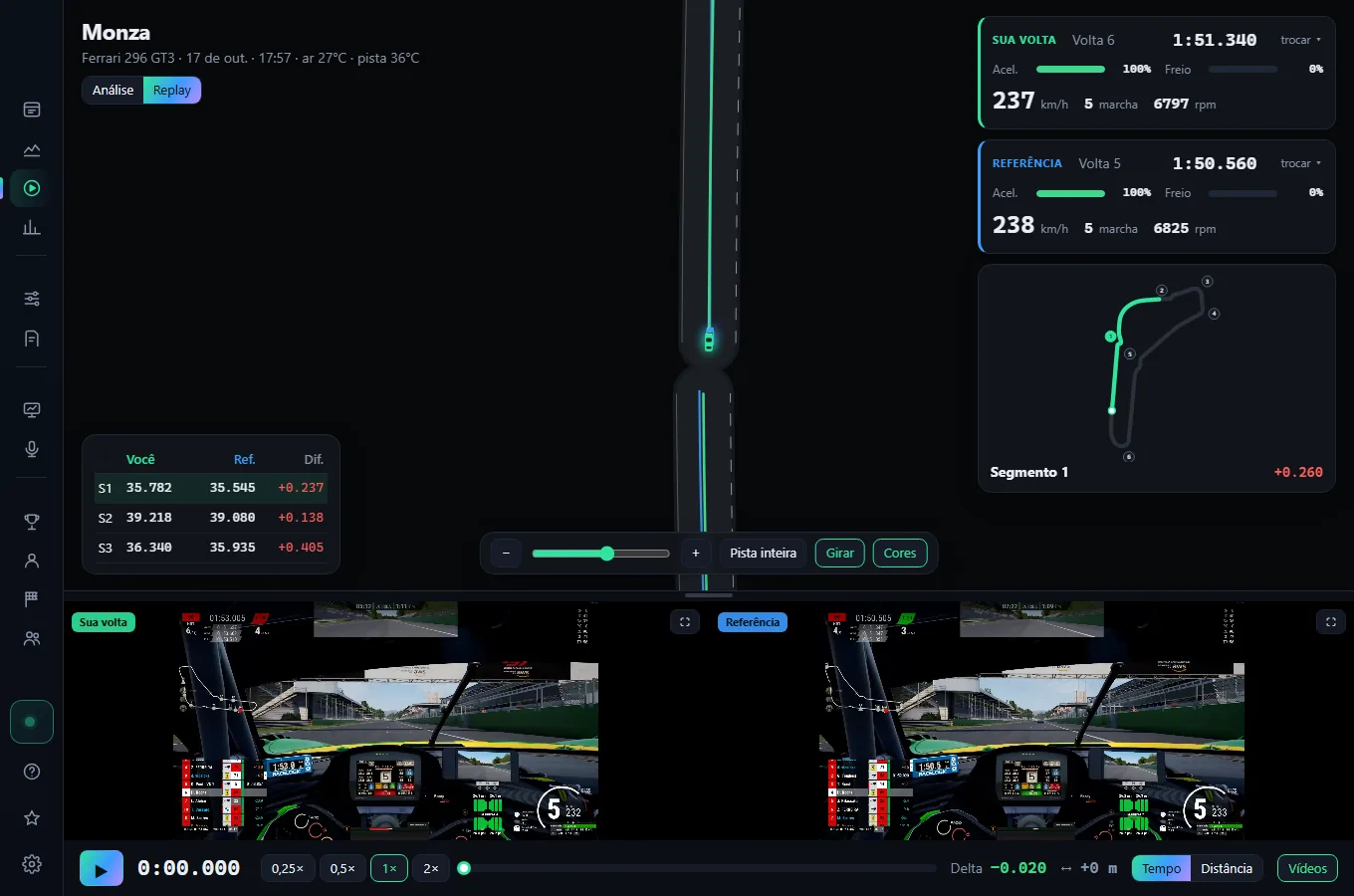Click the green record dot button
The height and width of the screenshot is (896, 1354).
tap(32, 722)
